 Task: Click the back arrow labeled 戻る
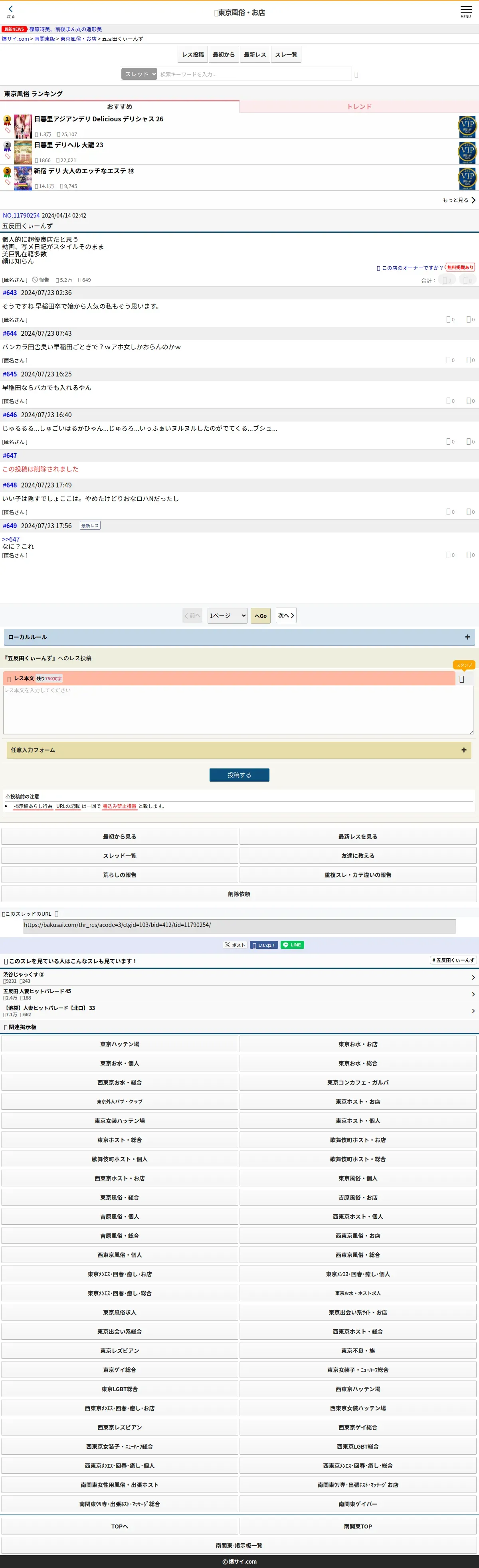[10, 12]
